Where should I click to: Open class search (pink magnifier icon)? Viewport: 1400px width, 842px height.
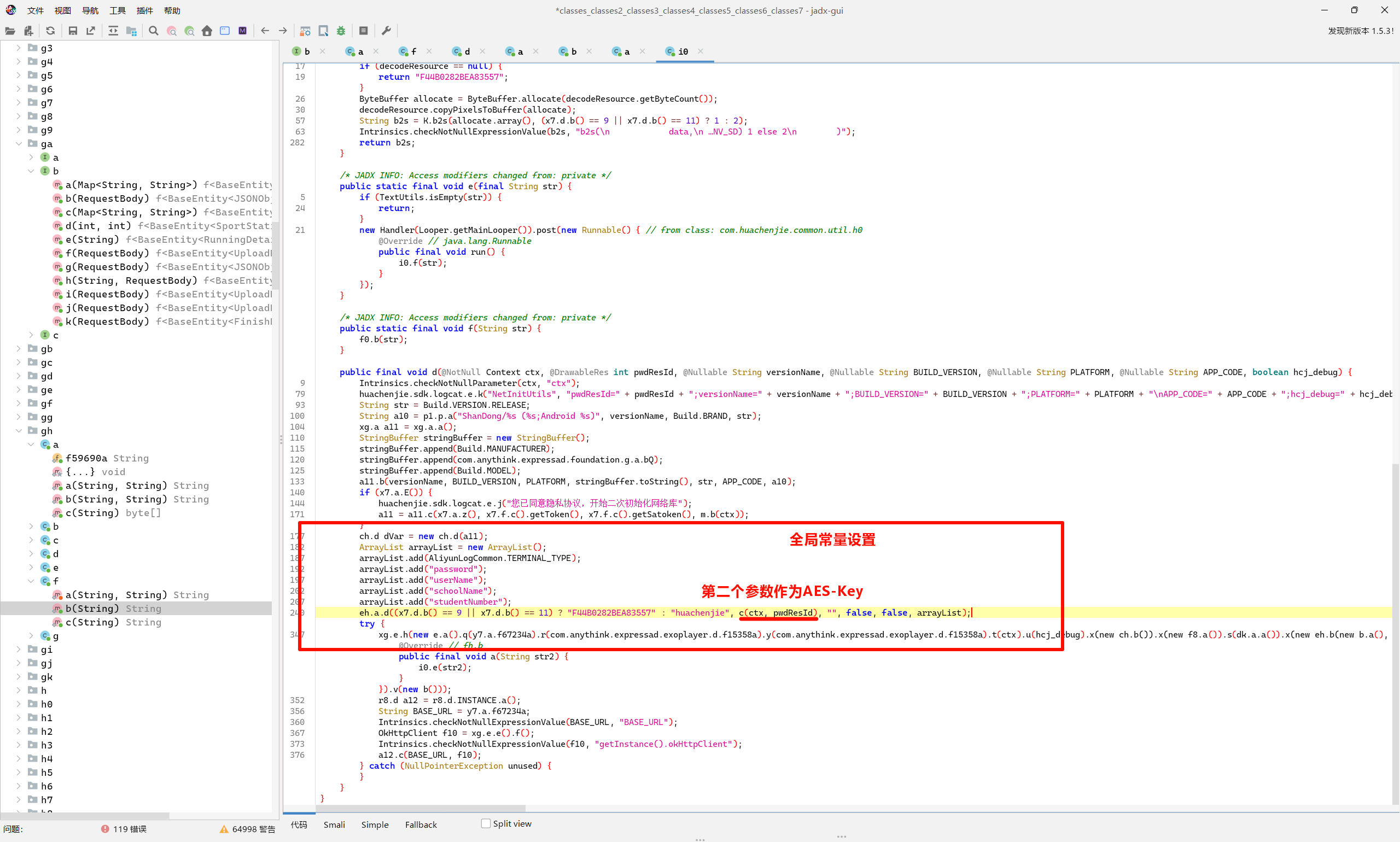tap(171, 31)
